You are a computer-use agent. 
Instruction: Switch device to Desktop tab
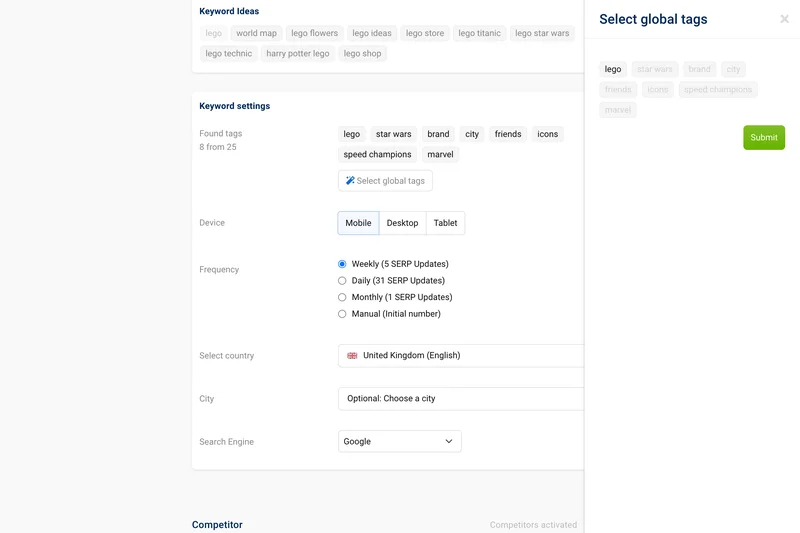402,223
